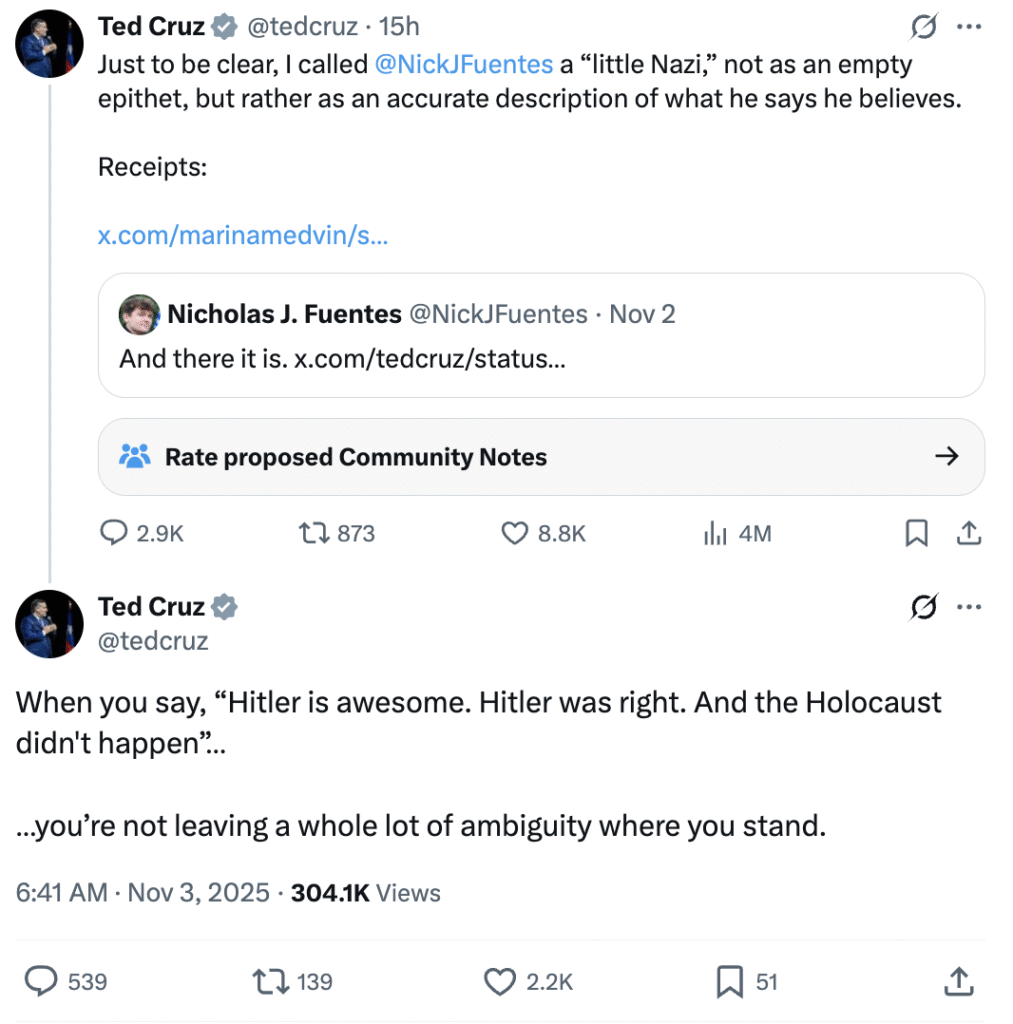Image resolution: width=1013 pixels, height=1024 pixels.
Task: Like the tweet with 2.2K likes
Action: click(500, 982)
